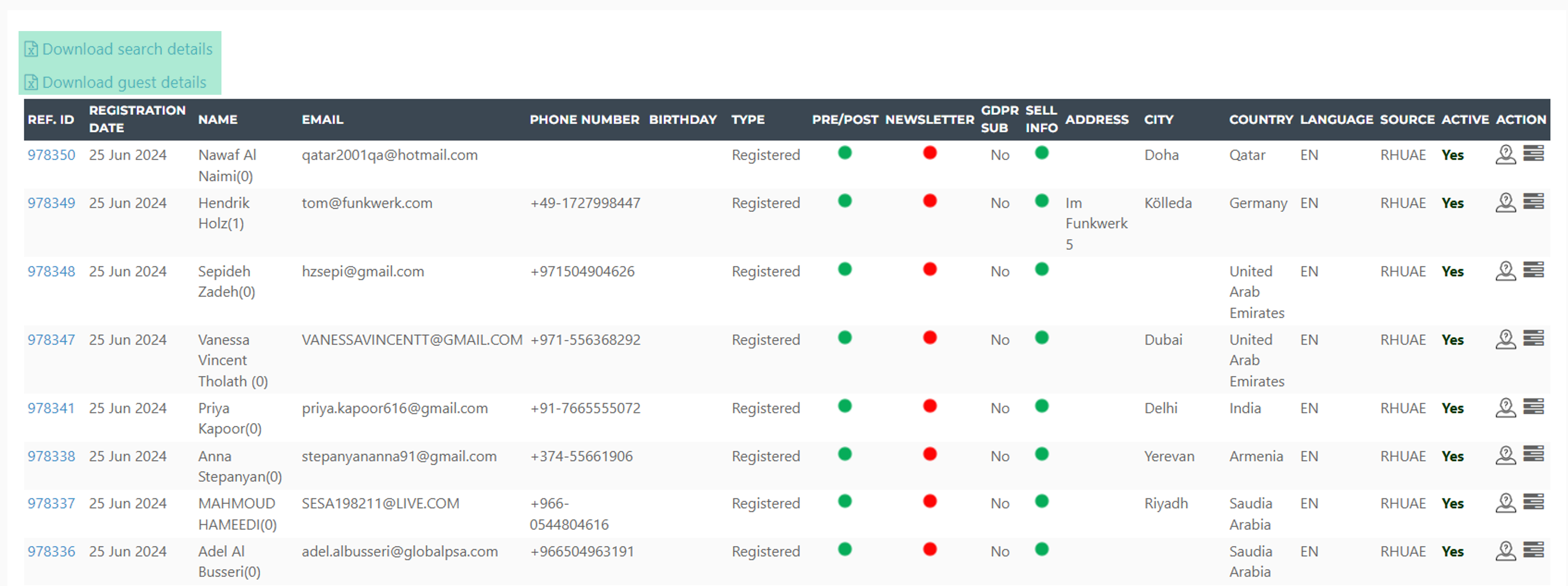Click city cell Kölleda

(1167, 203)
